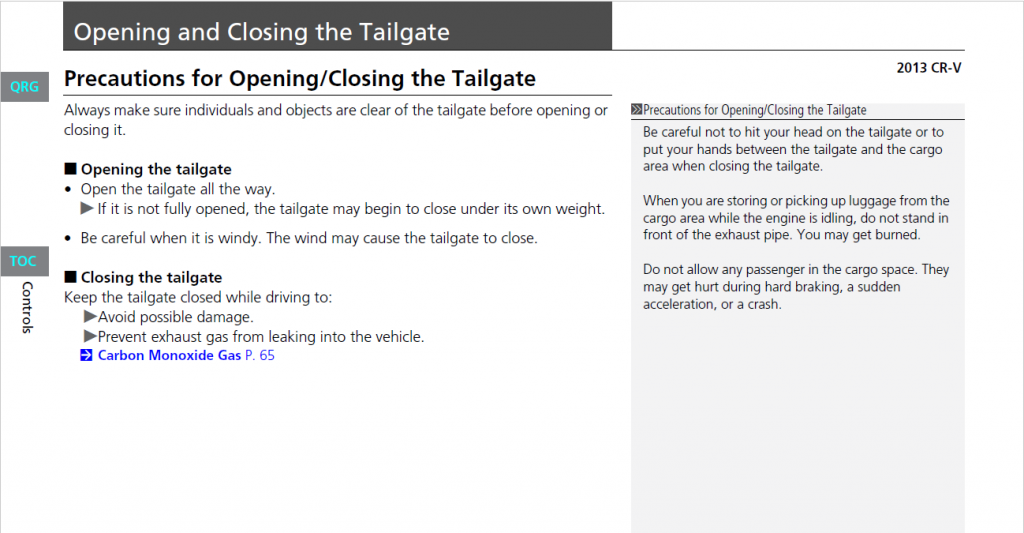Click the square bullet before Closing the tailgate
This screenshot has width=1024, height=533.
click(x=70, y=278)
